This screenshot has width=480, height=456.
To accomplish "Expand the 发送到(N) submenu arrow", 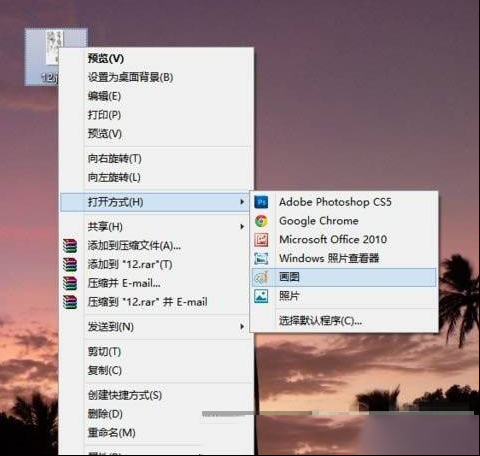I will tap(242, 327).
